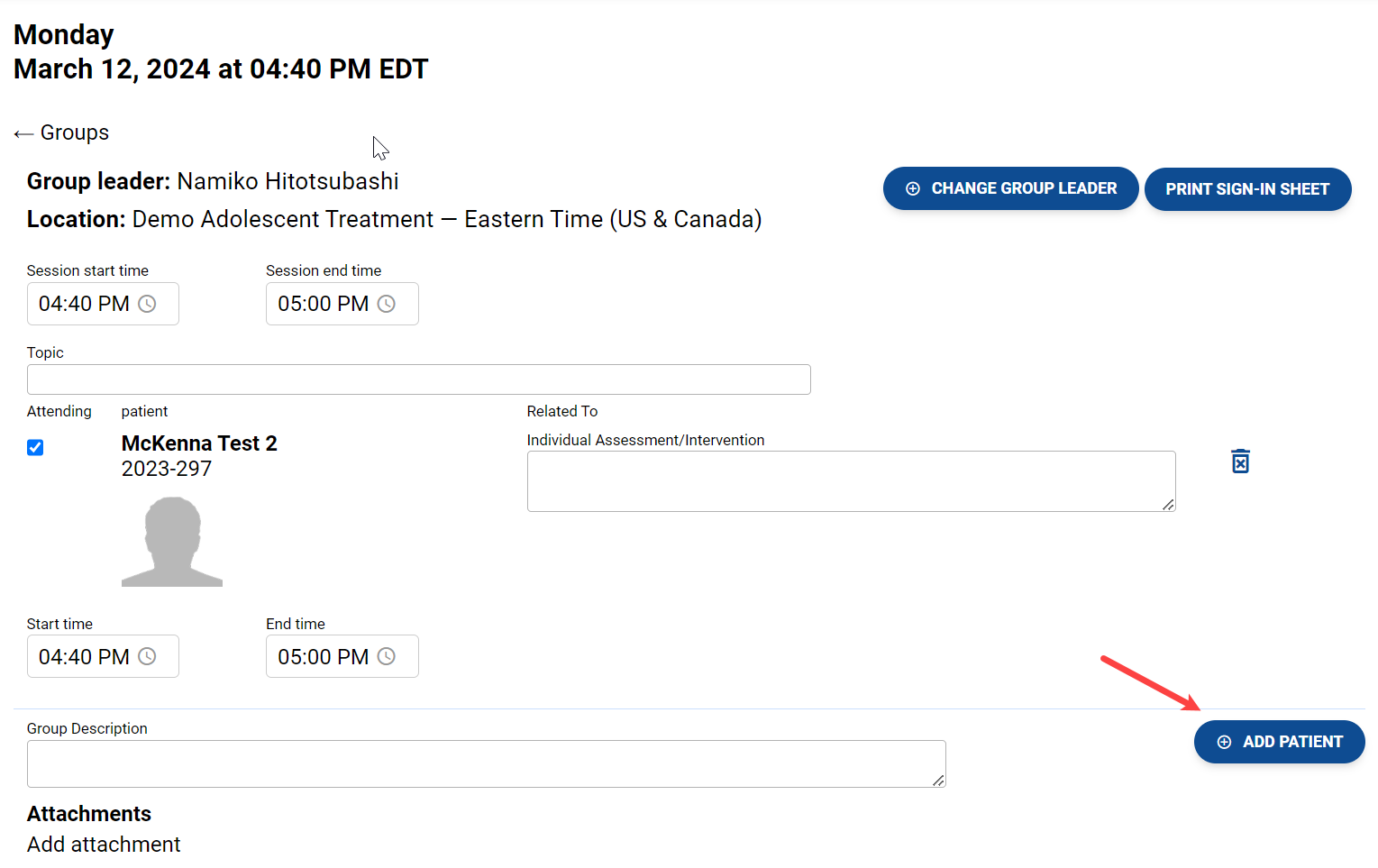1378x868 pixels.
Task: Click into the Group Description box
Action: tap(478, 763)
